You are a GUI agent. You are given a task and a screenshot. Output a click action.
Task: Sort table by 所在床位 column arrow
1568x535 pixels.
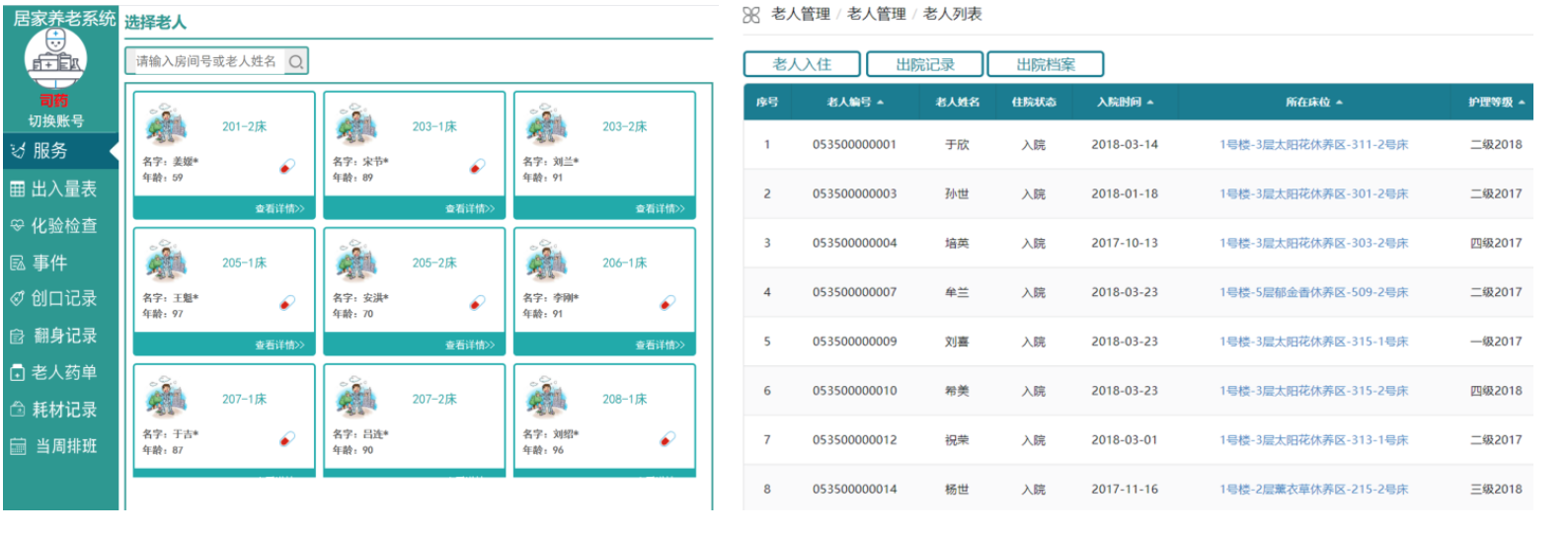(1339, 103)
